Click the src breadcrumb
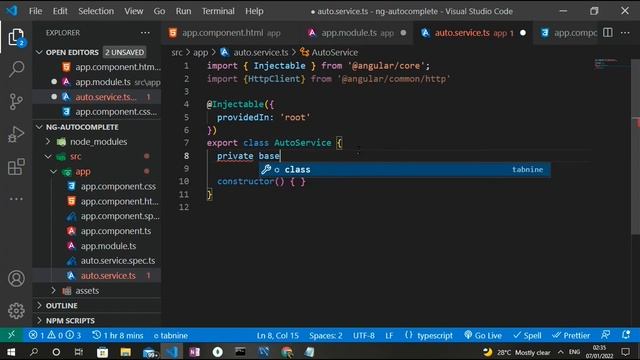This screenshot has height=360, width=640. tap(177, 52)
